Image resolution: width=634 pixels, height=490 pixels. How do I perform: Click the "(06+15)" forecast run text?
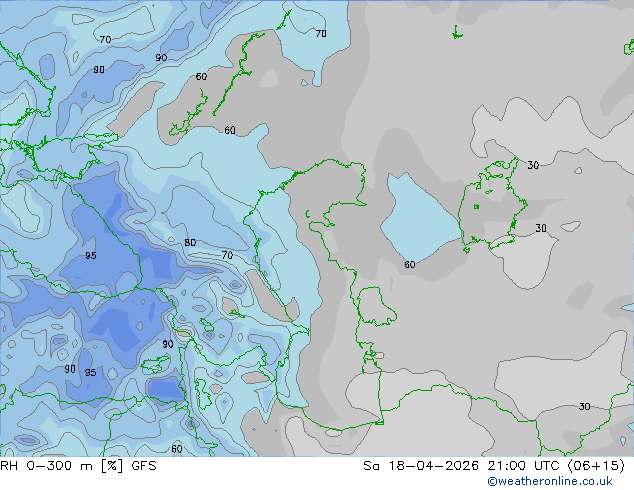pos(596,466)
